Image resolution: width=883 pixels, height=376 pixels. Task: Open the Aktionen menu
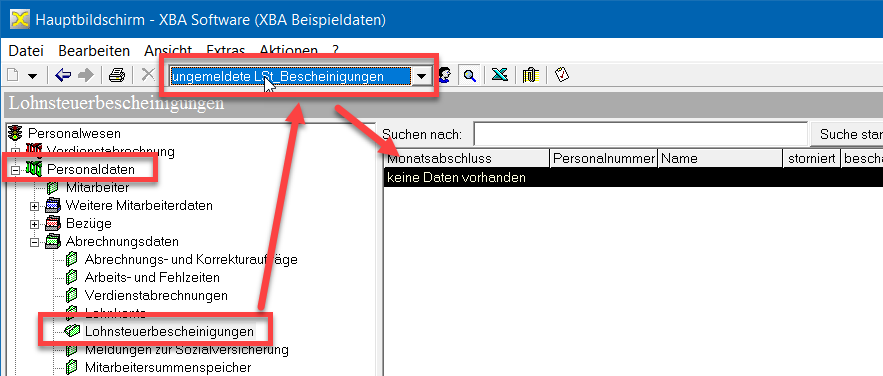(288, 51)
